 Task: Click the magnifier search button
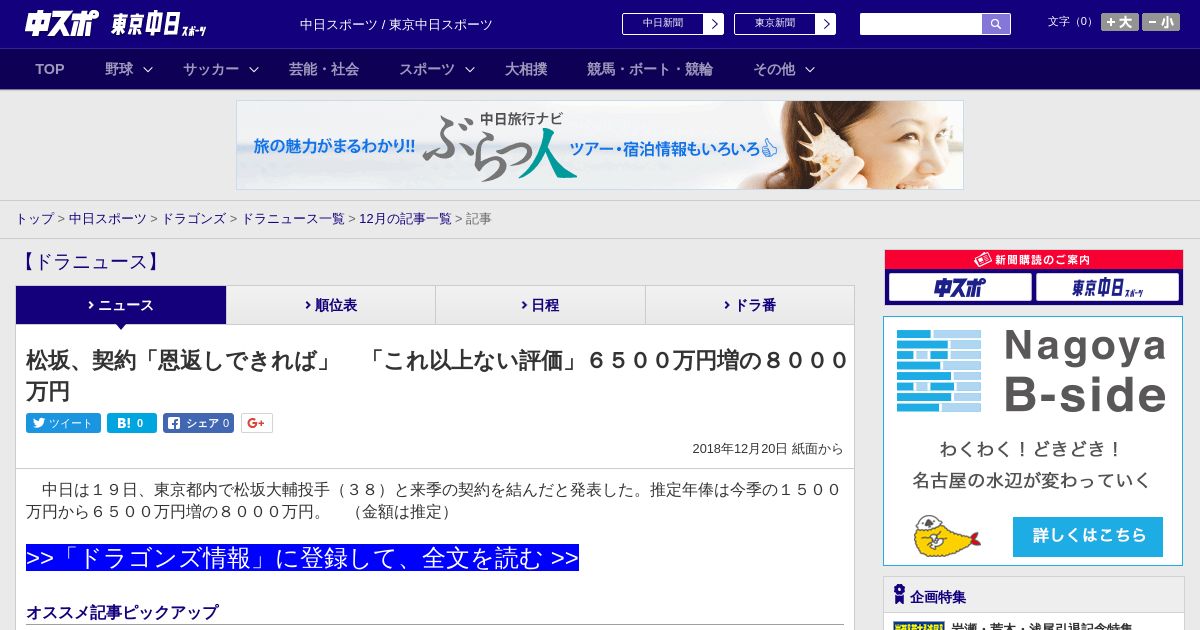coord(996,24)
